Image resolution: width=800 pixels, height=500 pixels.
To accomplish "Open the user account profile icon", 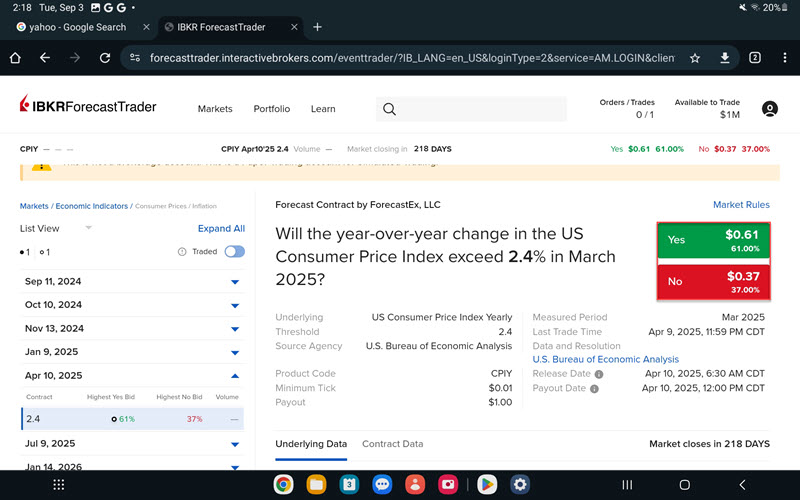I will tap(769, 109).
